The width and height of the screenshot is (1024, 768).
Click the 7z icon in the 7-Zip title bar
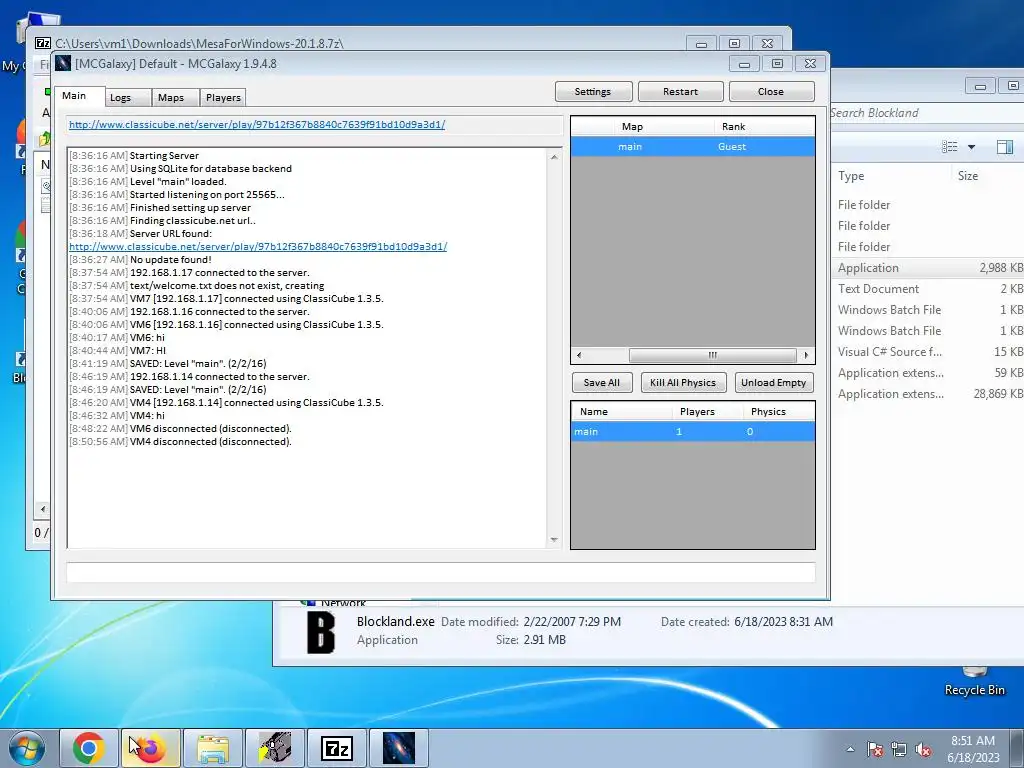coord(43,43)
